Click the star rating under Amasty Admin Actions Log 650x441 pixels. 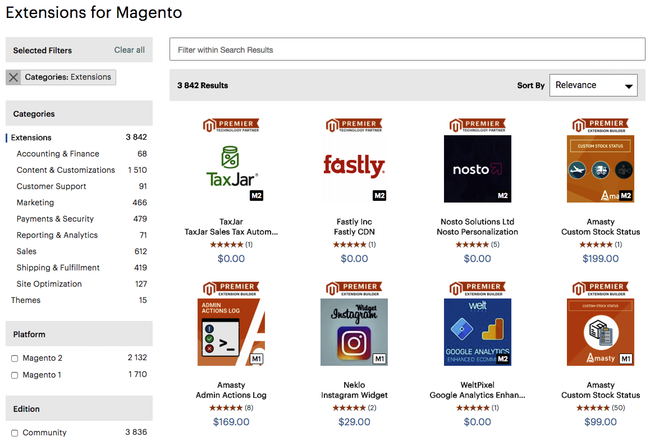coord(225,408)
